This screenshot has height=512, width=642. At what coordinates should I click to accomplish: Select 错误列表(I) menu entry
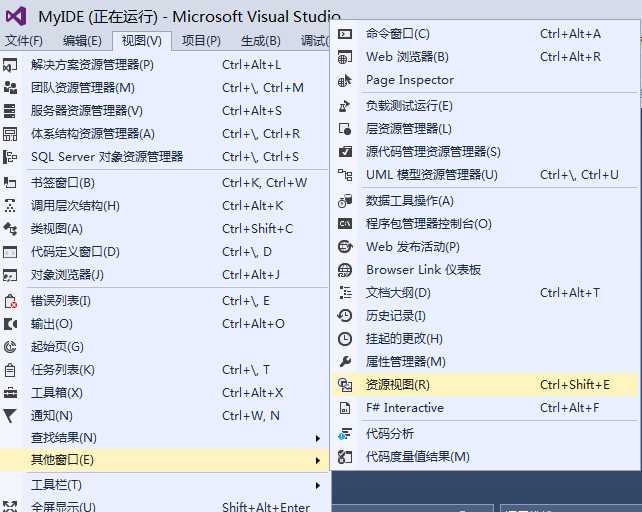click(164, 301)
